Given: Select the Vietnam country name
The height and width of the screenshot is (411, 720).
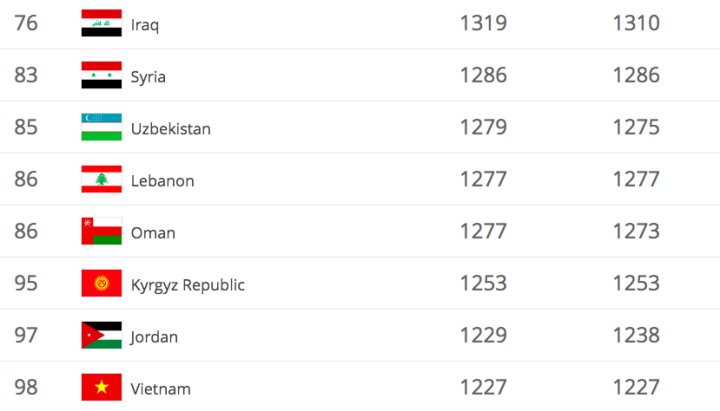Looking at the screenshot, I should pyautogui.click(x=161, y=389).
